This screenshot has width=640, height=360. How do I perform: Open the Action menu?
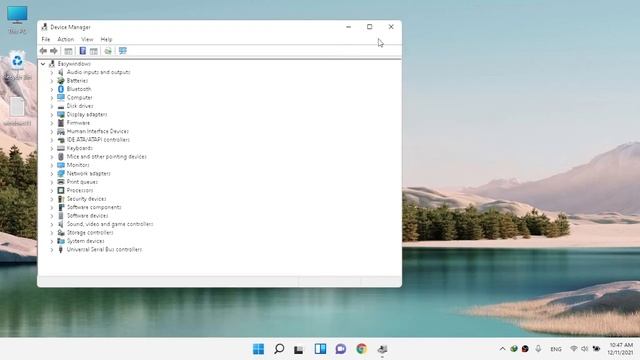pos(66,40)
